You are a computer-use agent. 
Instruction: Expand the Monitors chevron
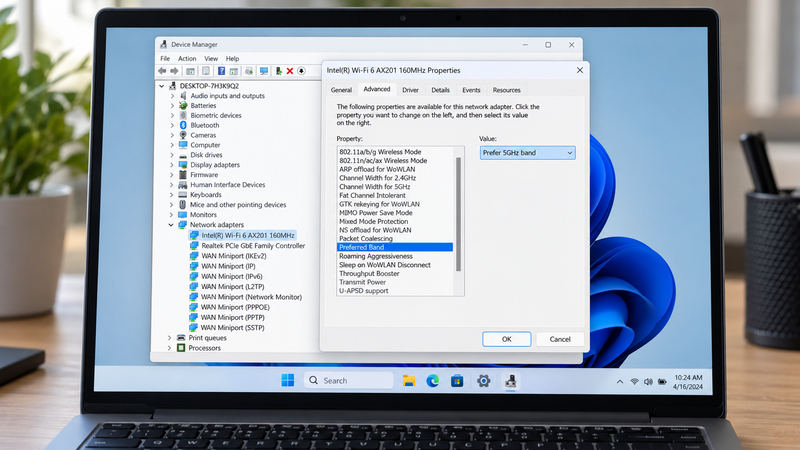tap(171, 215)
